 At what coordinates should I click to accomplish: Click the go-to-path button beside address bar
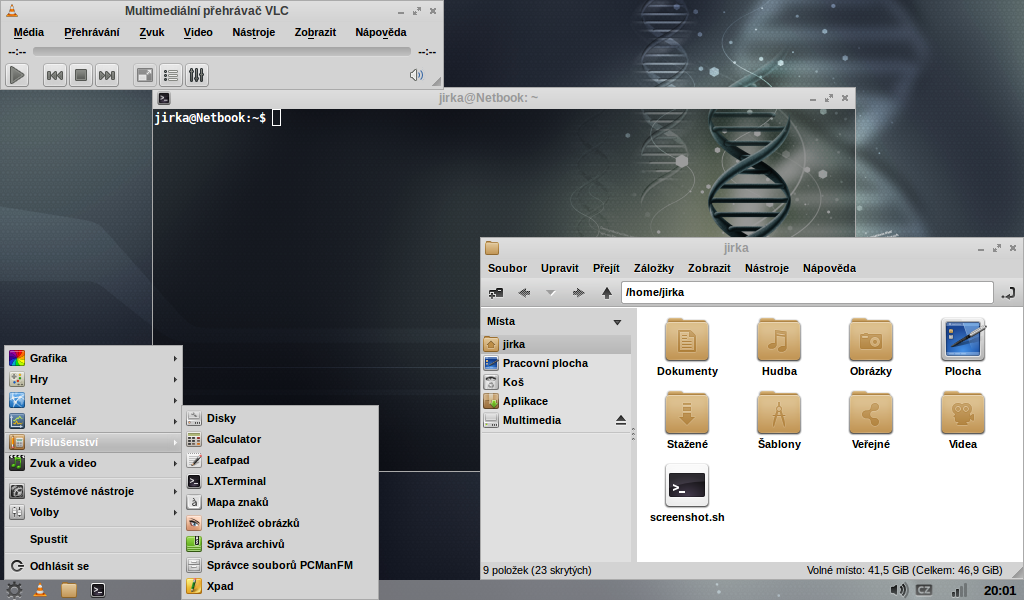tap(1008, 293)
